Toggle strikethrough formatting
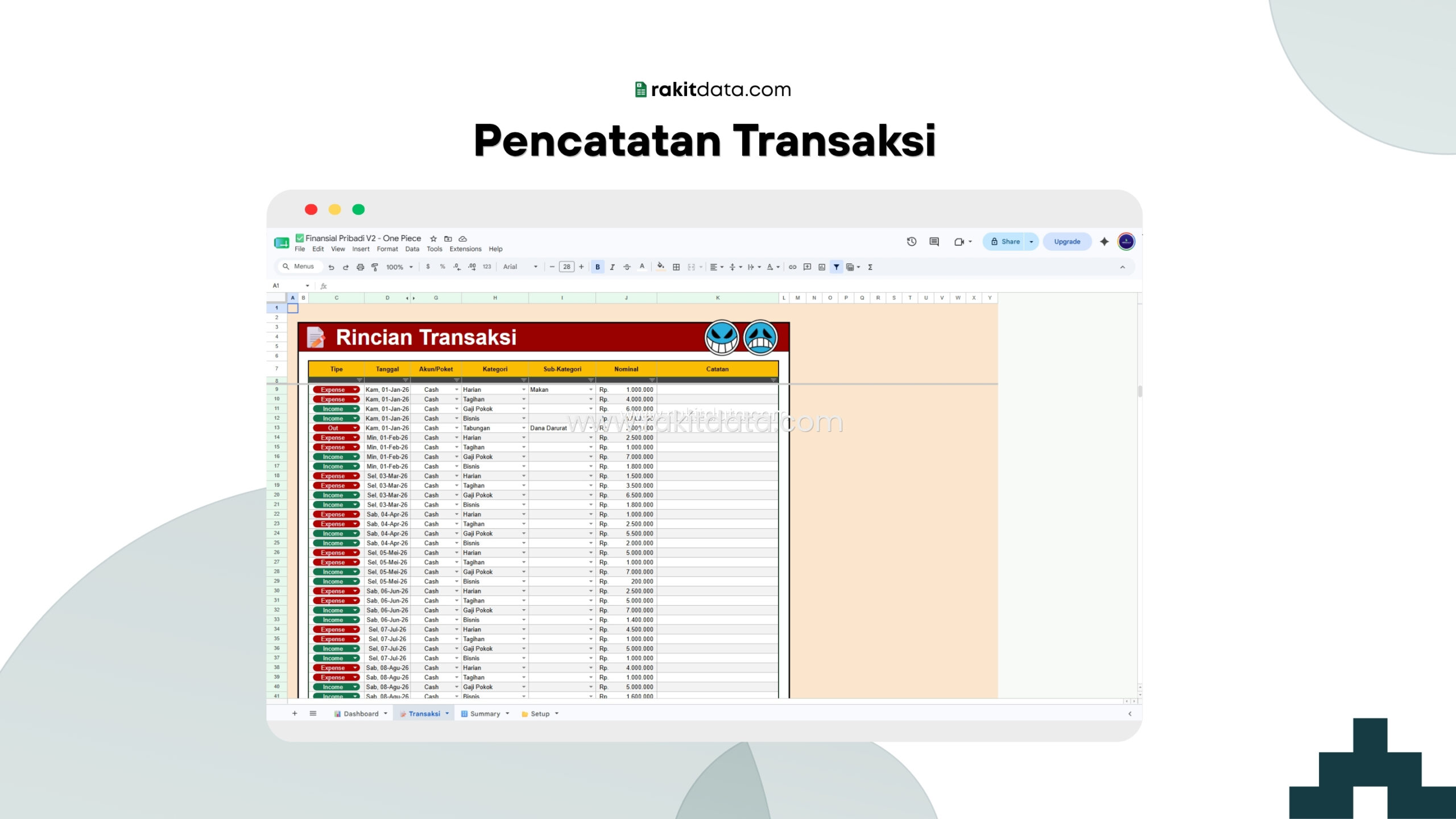 click(x=627, y=267)
